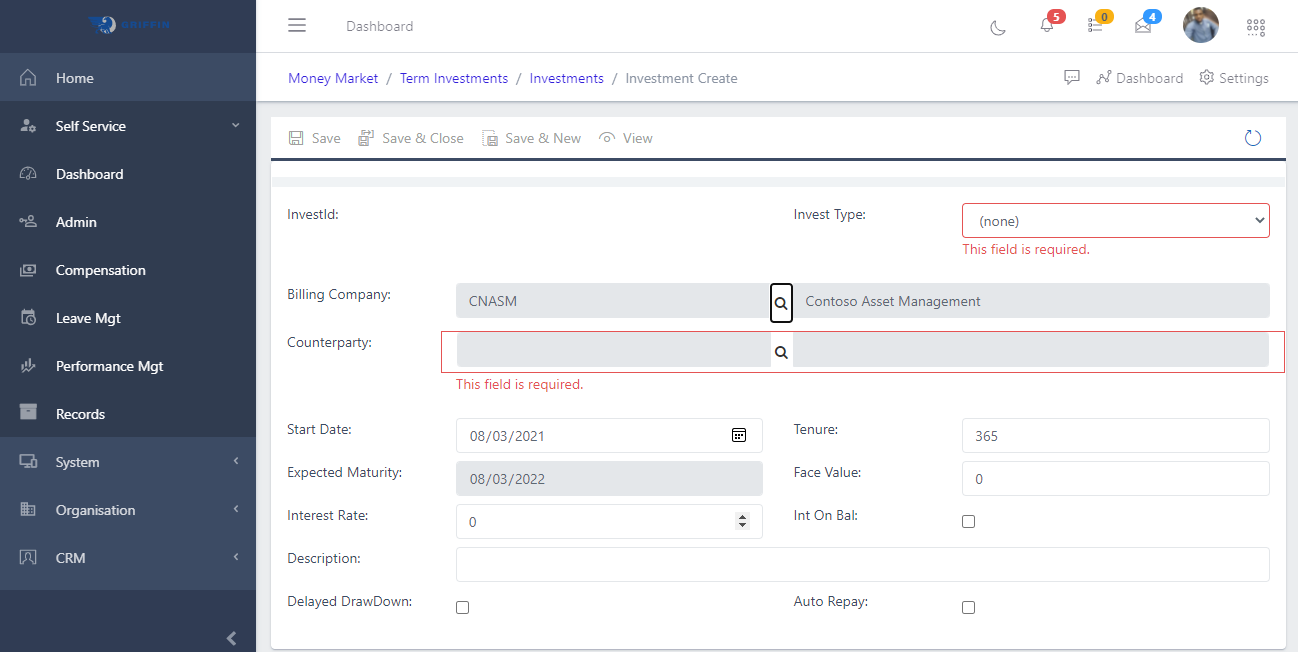Click the refresh icon above the form

click(1252, 137)
